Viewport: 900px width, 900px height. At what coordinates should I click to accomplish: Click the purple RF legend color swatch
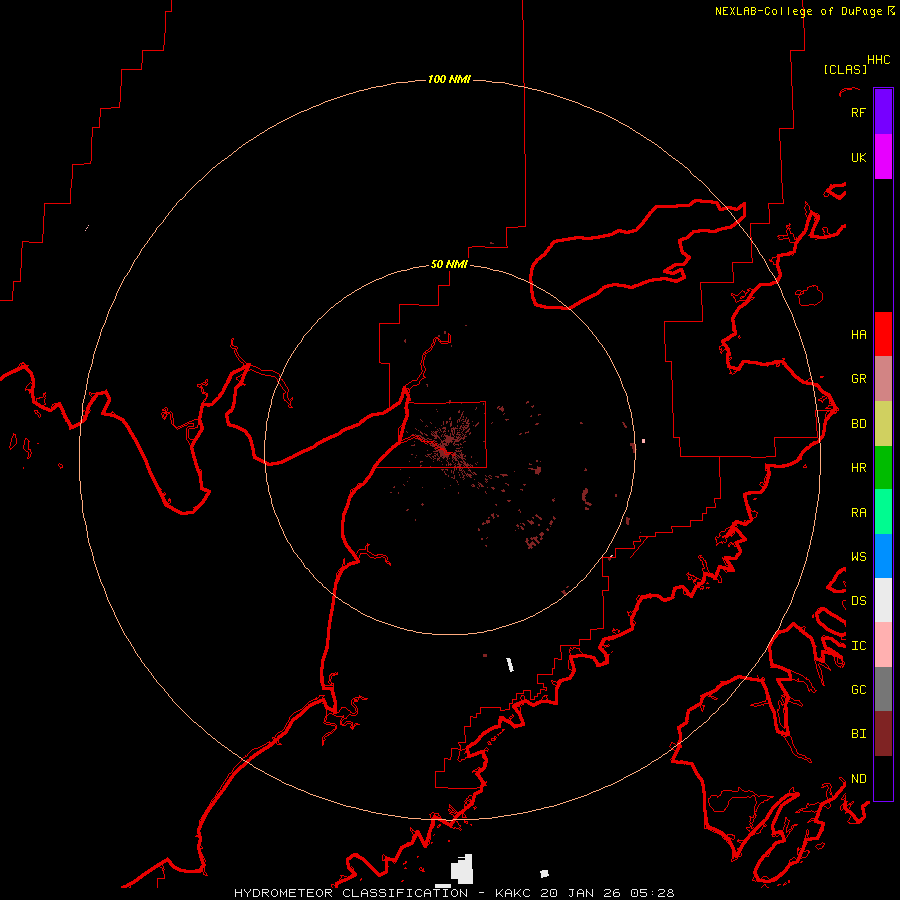coord(883,112)
